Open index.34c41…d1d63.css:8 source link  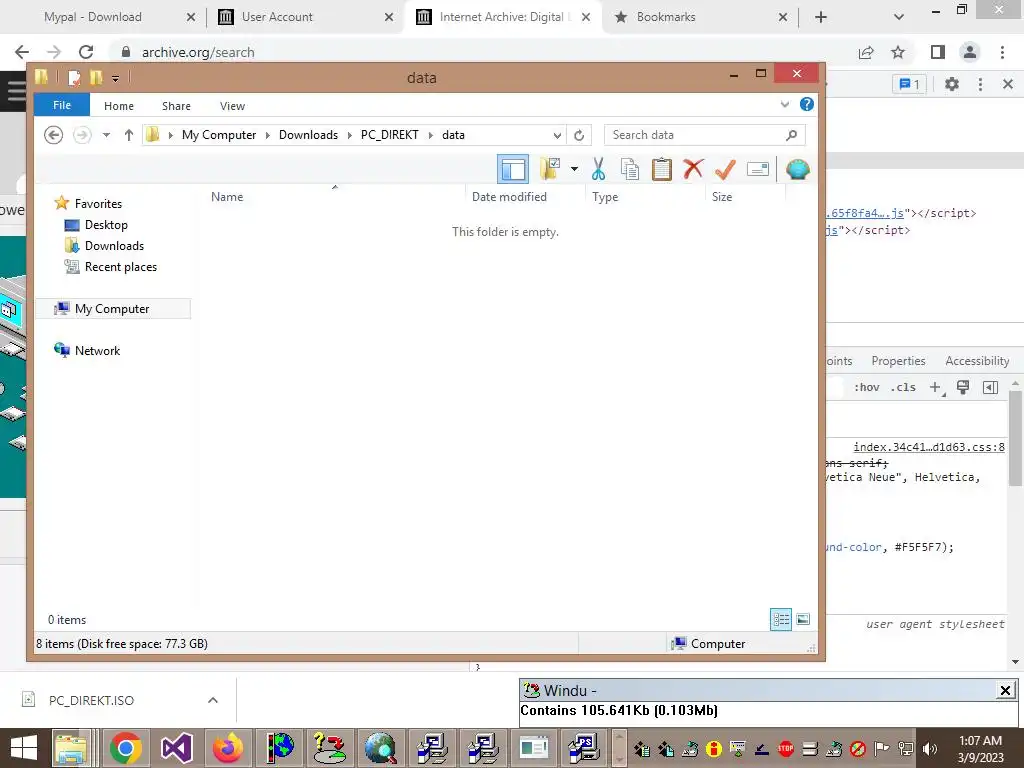(x=929, y=447)
